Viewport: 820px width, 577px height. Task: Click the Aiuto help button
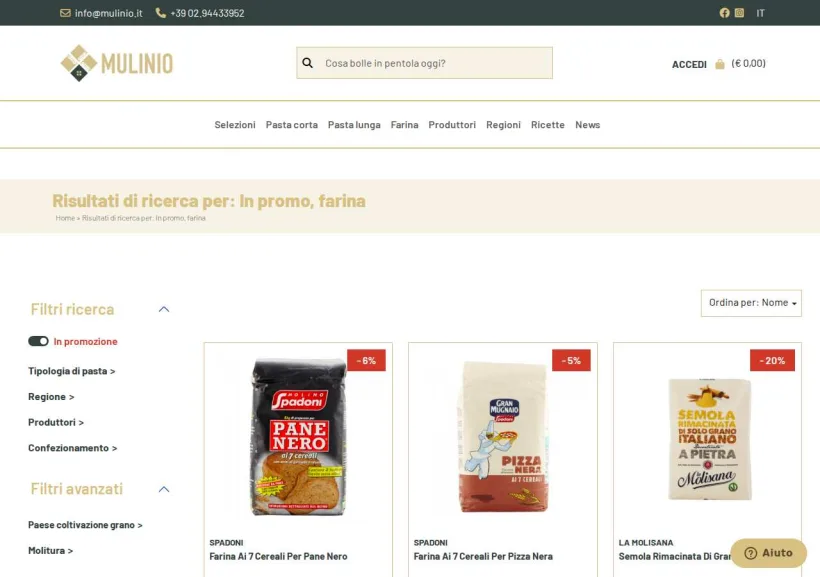click(768, 553)
